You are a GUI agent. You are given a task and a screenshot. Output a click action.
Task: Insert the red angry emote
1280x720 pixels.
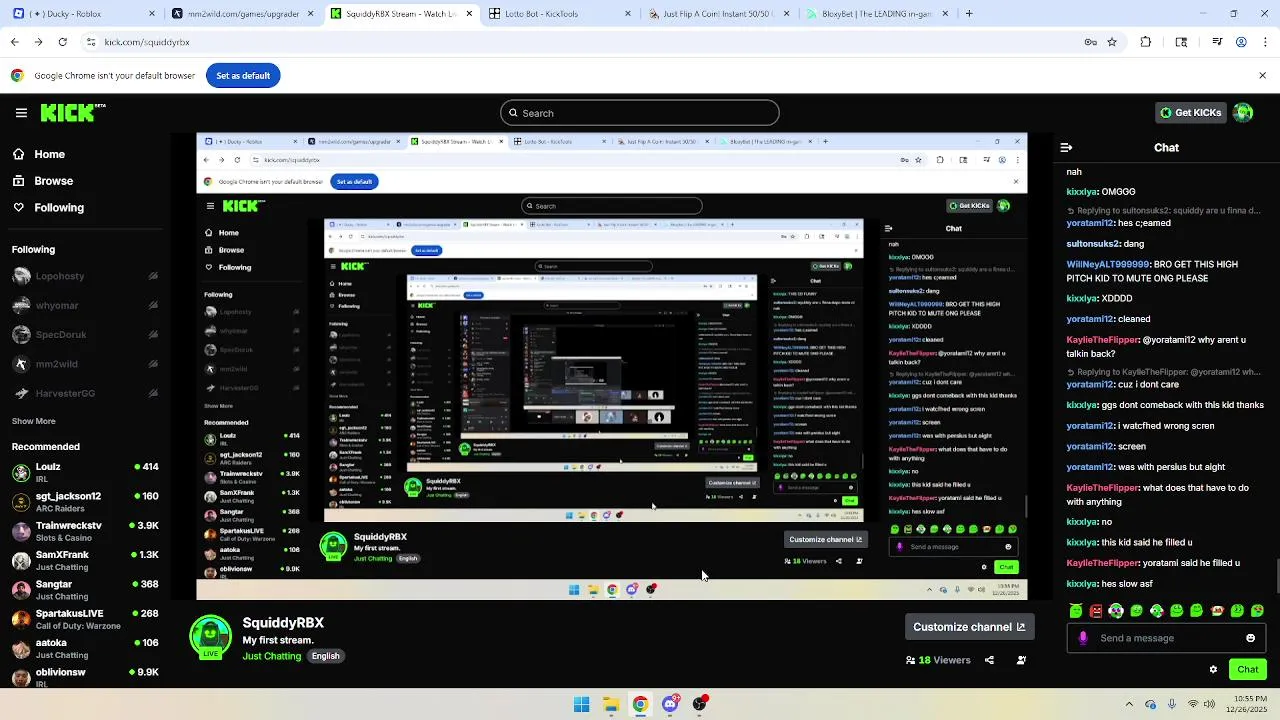coord(1096,610)
